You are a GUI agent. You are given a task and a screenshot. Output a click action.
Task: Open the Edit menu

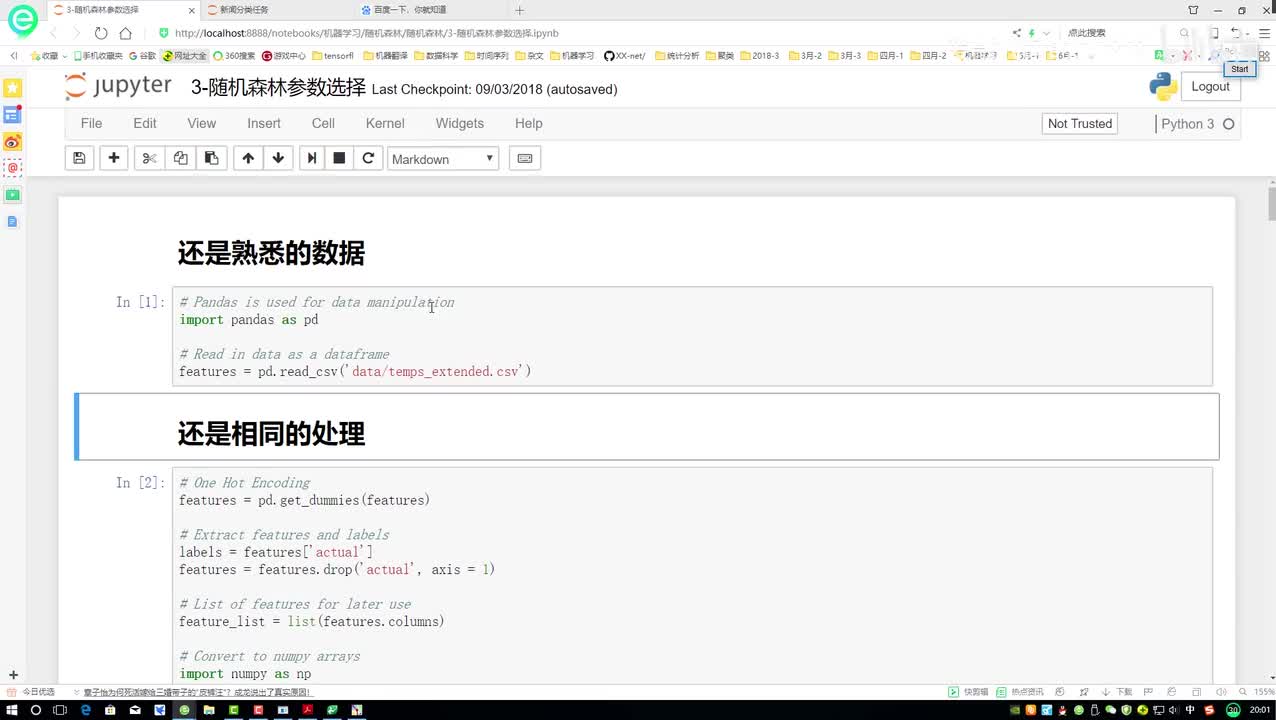coord(145,123)
